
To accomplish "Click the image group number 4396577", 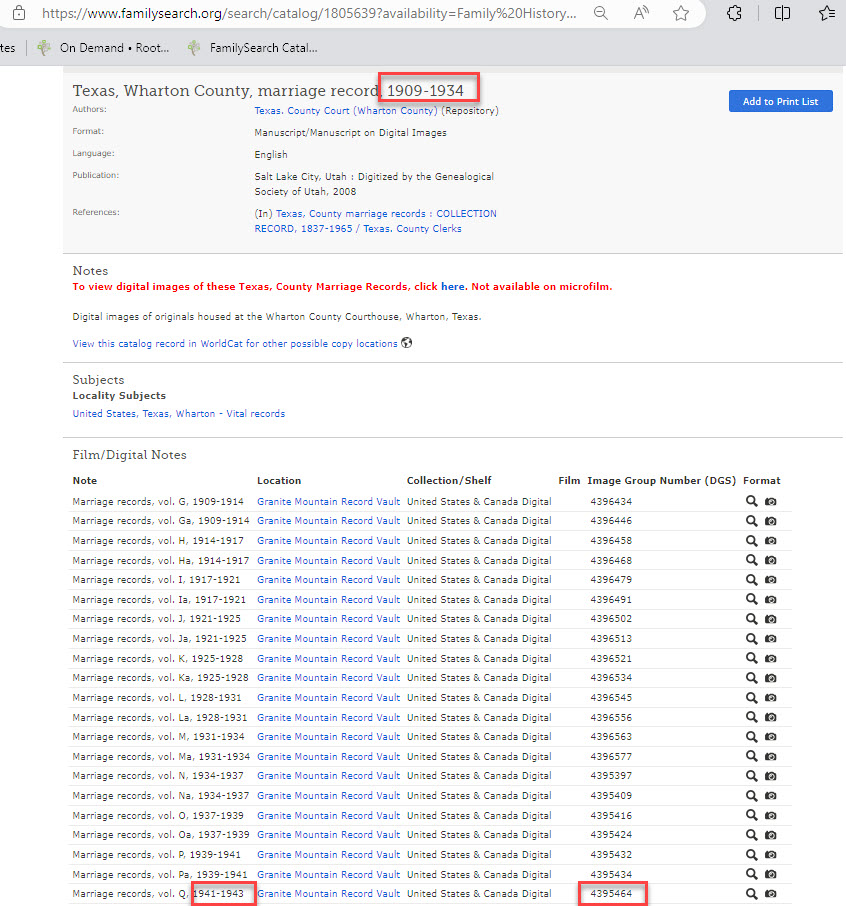I will point(611,756).
